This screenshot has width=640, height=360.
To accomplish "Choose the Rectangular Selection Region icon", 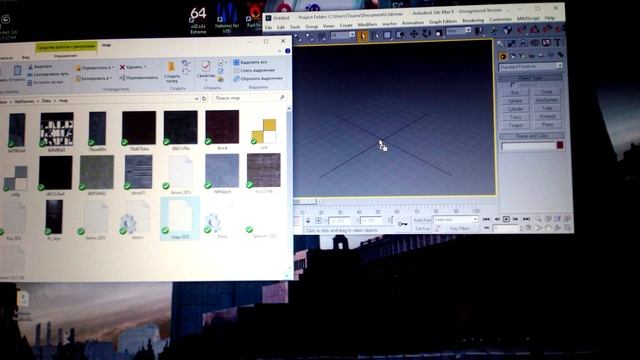I will click(x=387, y=35).
